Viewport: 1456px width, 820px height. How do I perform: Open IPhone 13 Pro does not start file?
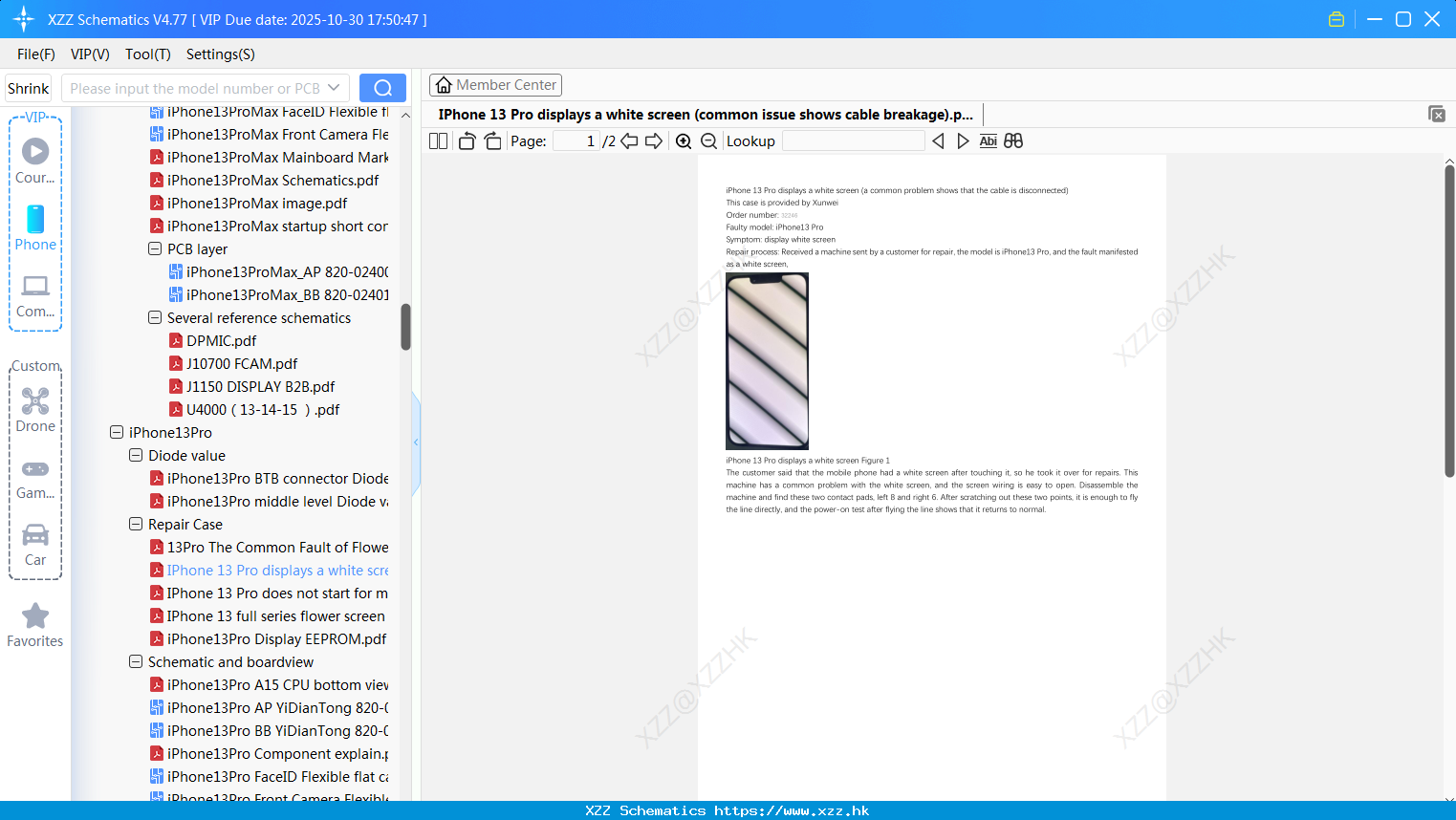click(x=270, y=593)
